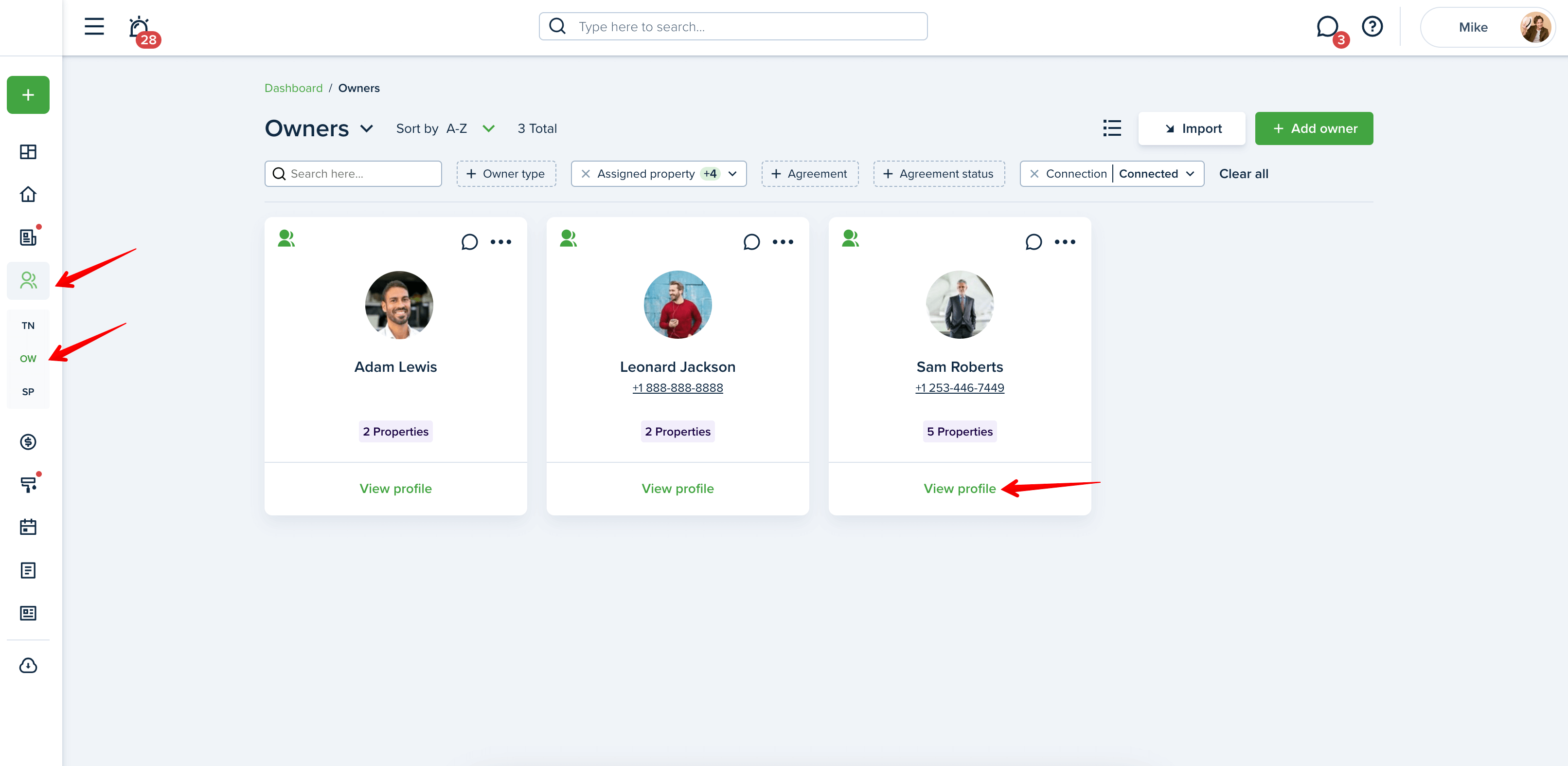
Task: Go to Dashboard breadcrumb
Action: coord(293,88)
